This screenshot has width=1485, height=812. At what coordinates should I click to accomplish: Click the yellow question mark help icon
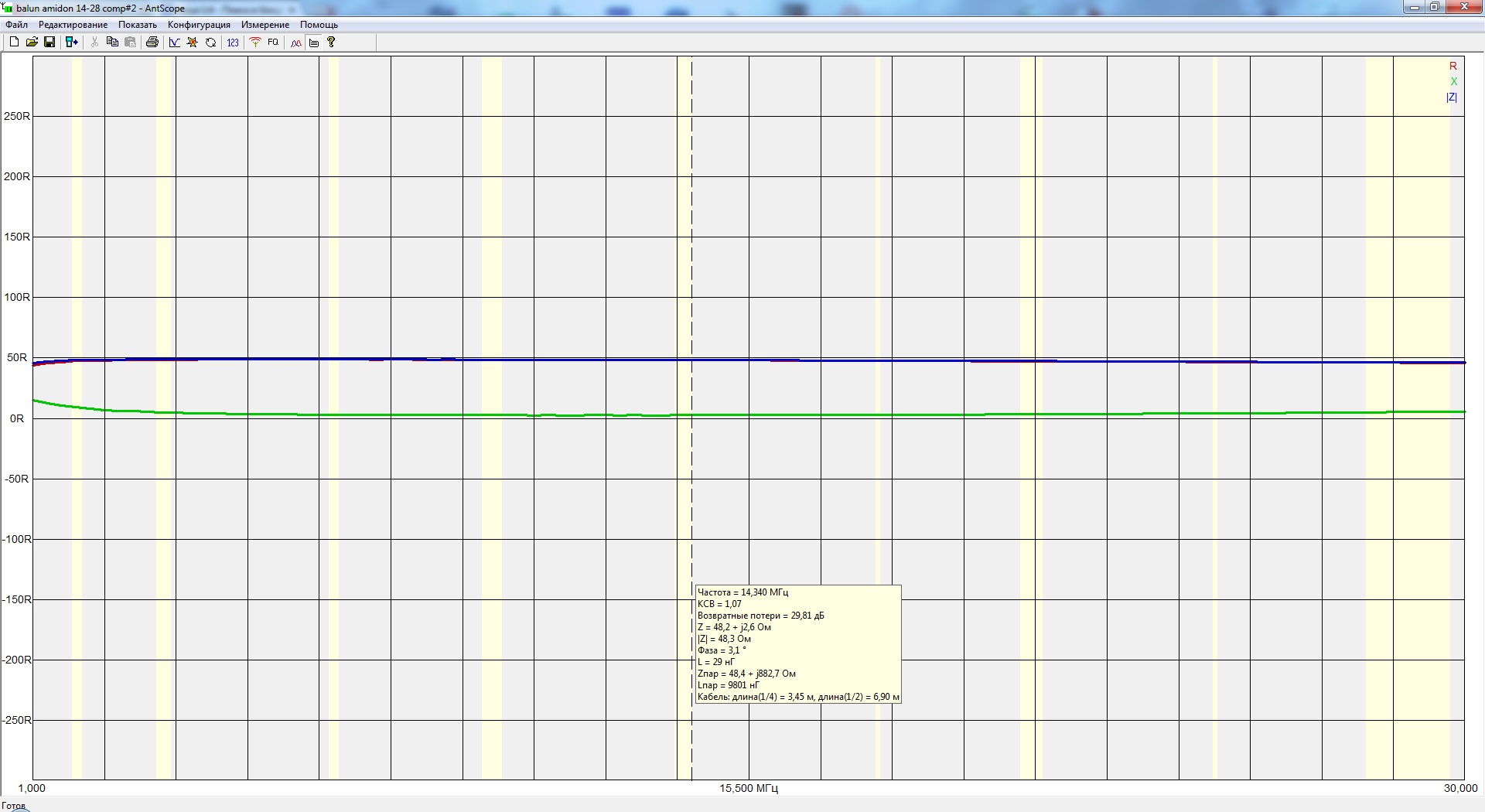(x=332, y=43)
